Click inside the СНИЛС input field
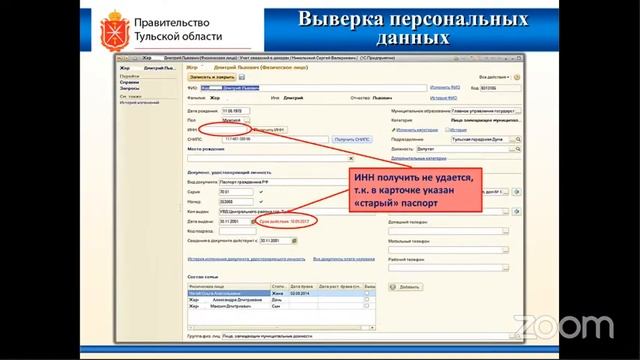 [275, 140]
